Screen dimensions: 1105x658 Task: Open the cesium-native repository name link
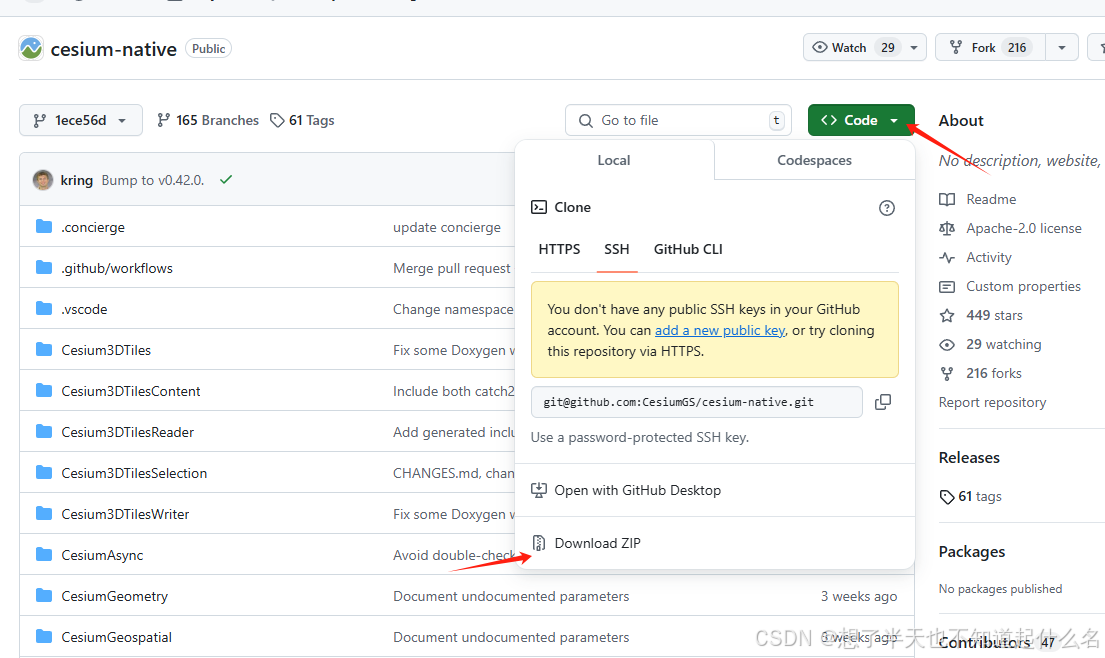point(113,49)
